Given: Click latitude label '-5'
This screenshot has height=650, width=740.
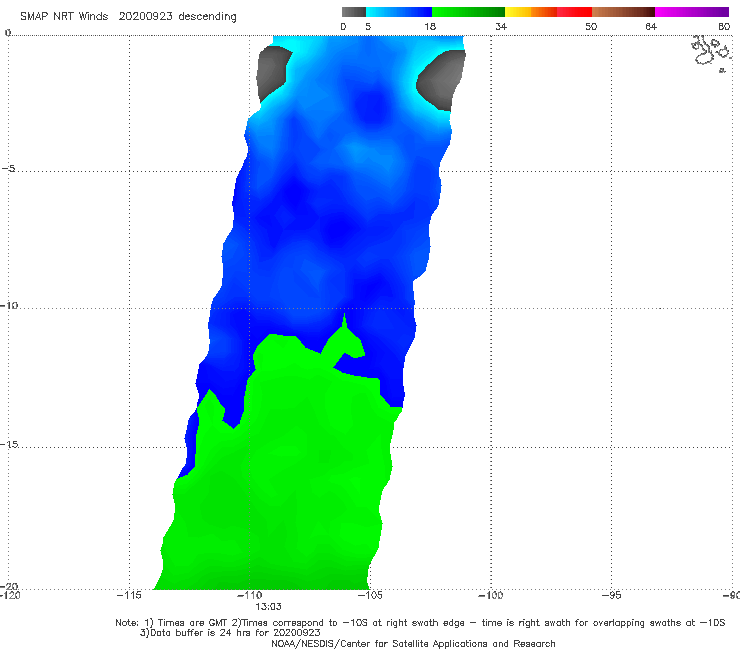Looking at the screenshot, I should (x=8, y=169).
